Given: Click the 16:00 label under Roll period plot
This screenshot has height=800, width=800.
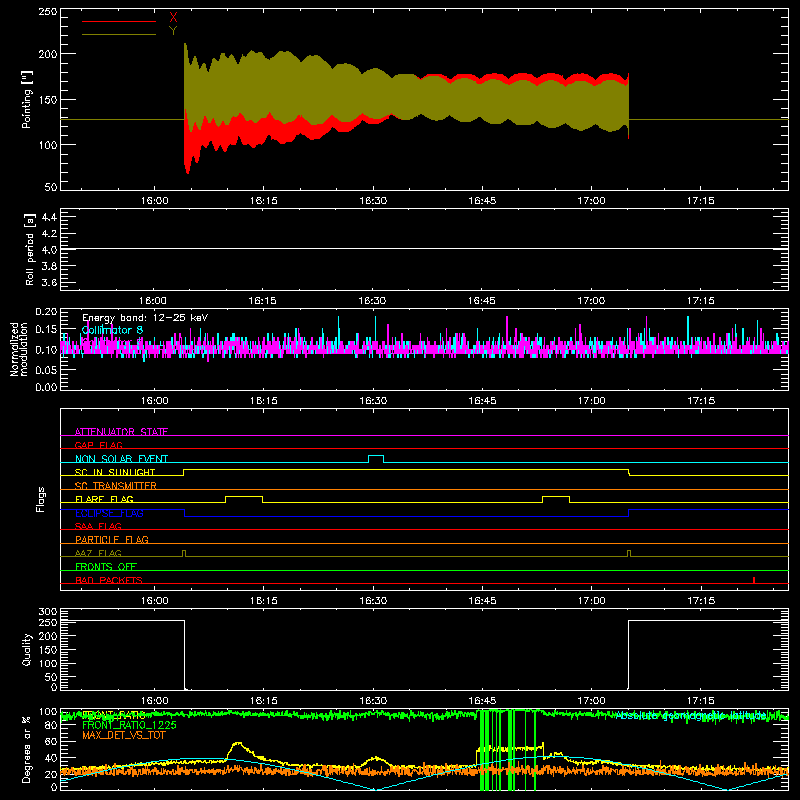Looking at the screenshot, I should click(x=153, y=301).
